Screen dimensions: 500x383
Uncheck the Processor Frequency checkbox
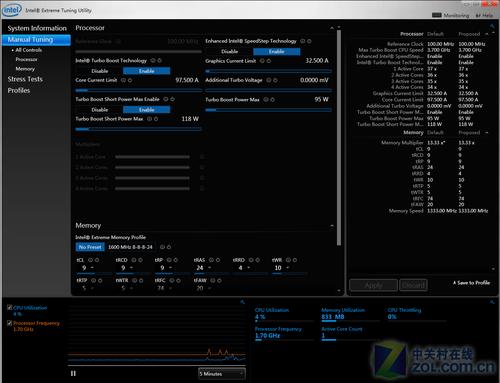coord(10,323)
